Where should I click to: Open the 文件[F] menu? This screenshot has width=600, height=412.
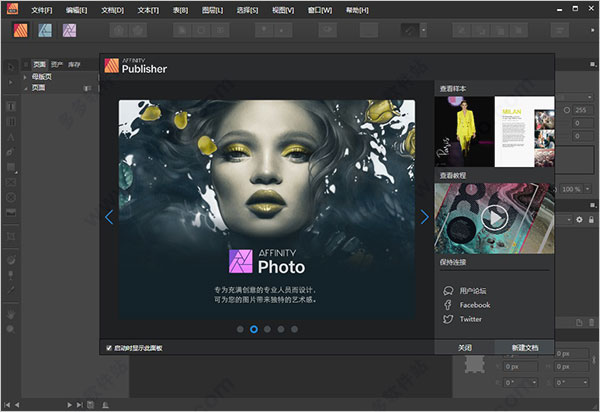click(x=42, y=10)
